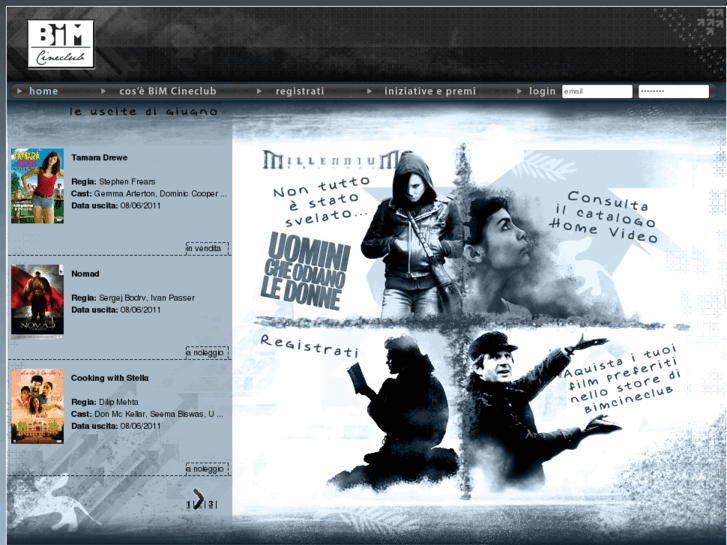Go to the registrati menu item
This screenshot has height=545, width=727.
pos(300,91)
